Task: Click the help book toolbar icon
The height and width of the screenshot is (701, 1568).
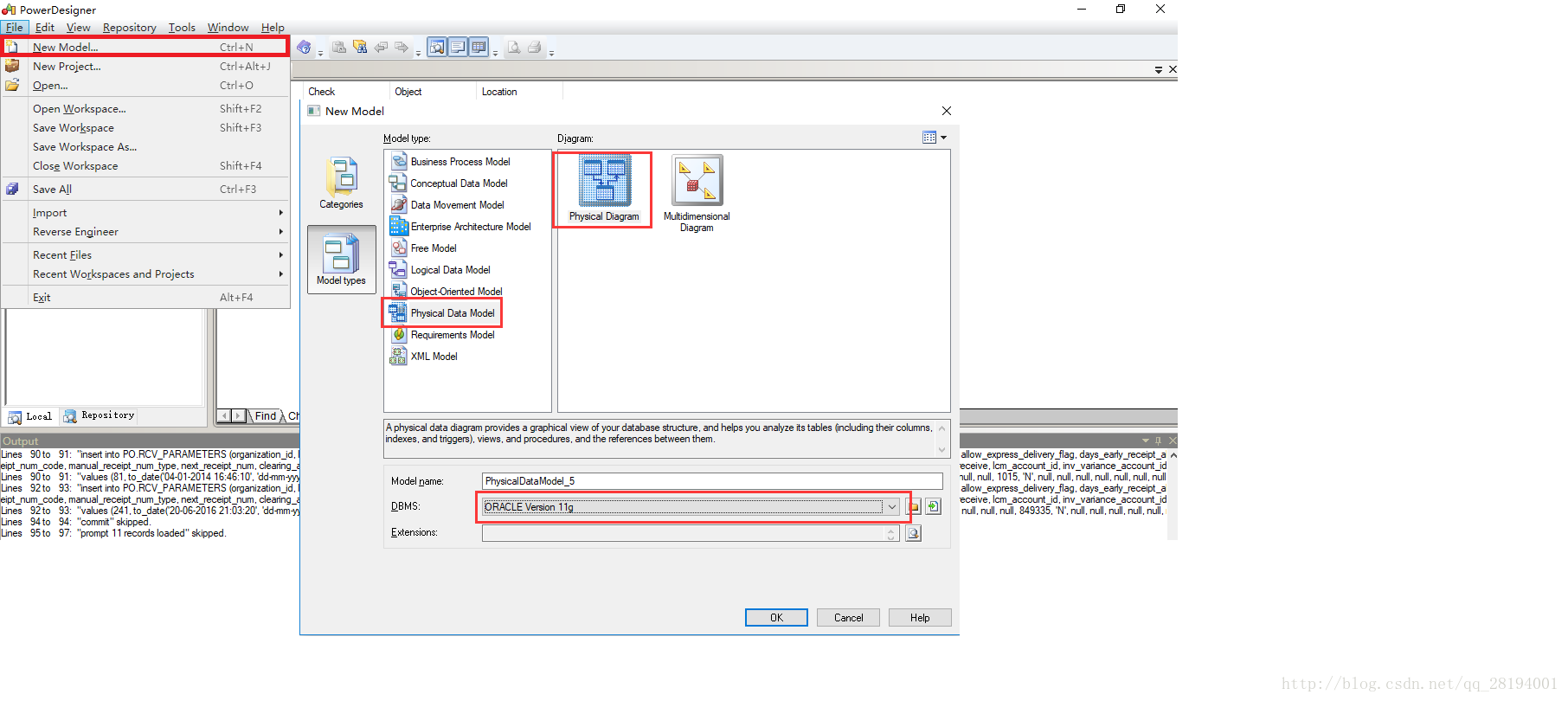Action: point(304,47)
